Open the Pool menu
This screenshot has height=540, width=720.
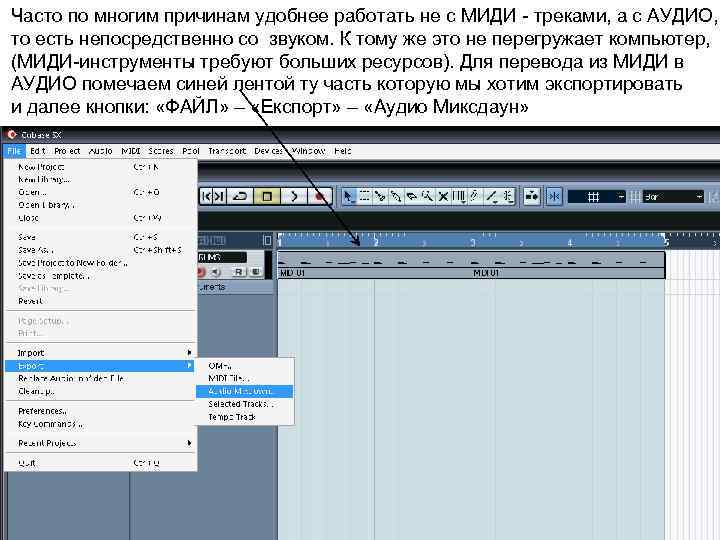(x=191, y=151)
